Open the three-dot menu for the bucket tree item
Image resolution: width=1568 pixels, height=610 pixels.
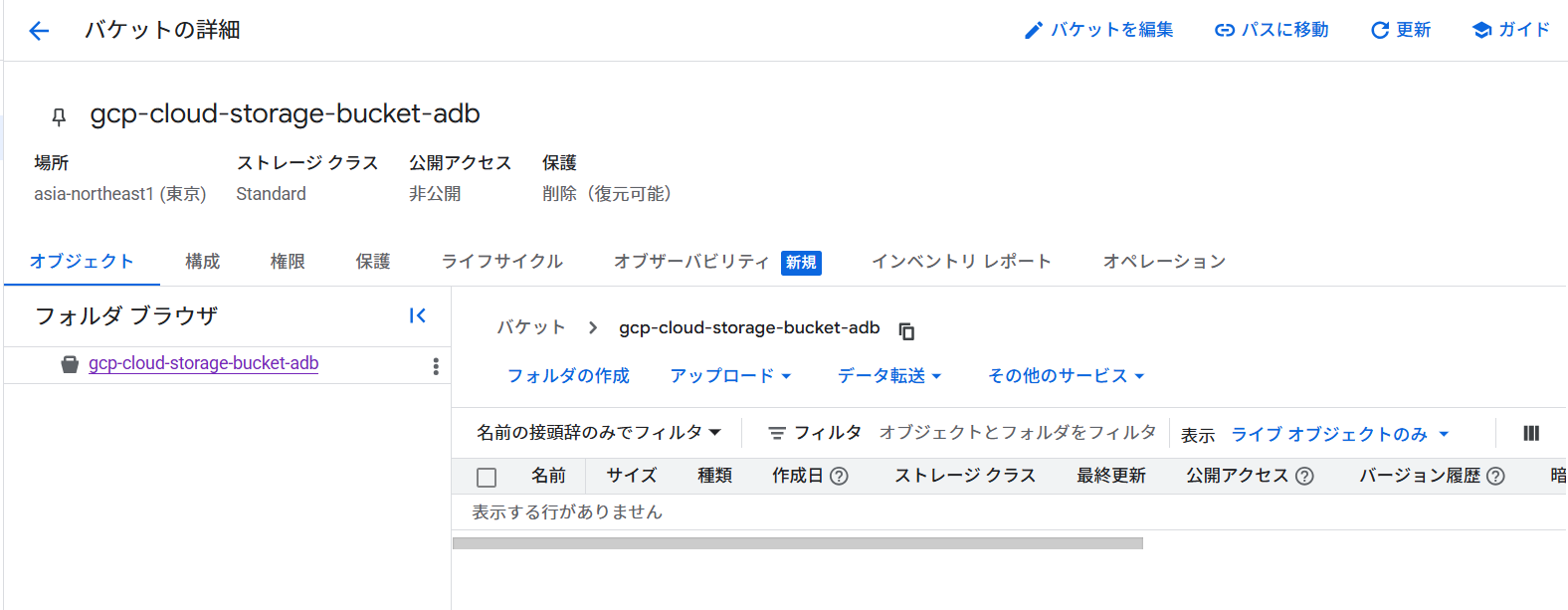point(436,366)
